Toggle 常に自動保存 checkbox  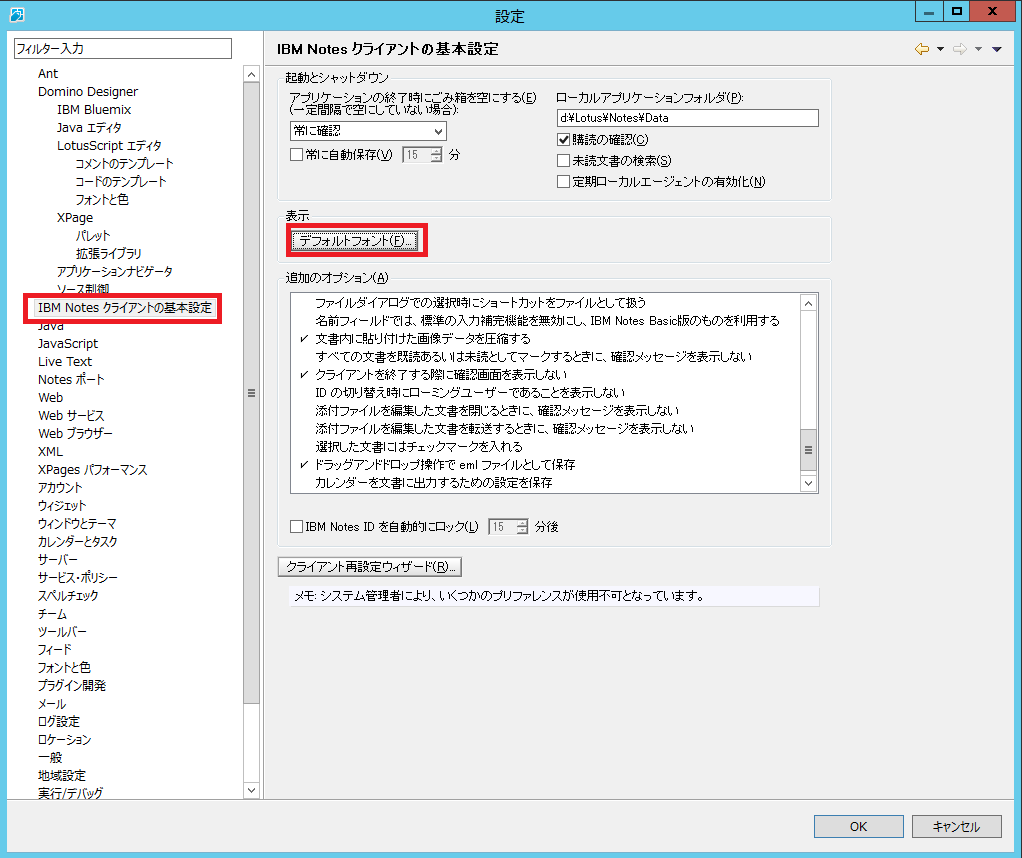point(296,155)
